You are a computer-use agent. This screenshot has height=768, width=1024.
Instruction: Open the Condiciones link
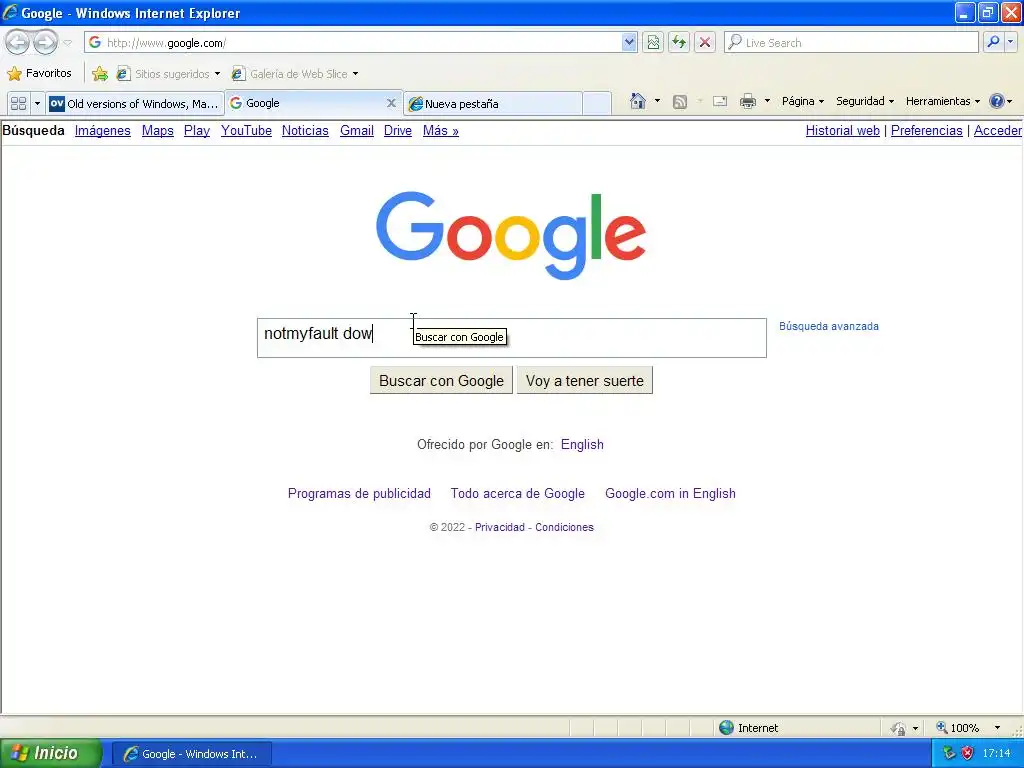tap(564, 527)
